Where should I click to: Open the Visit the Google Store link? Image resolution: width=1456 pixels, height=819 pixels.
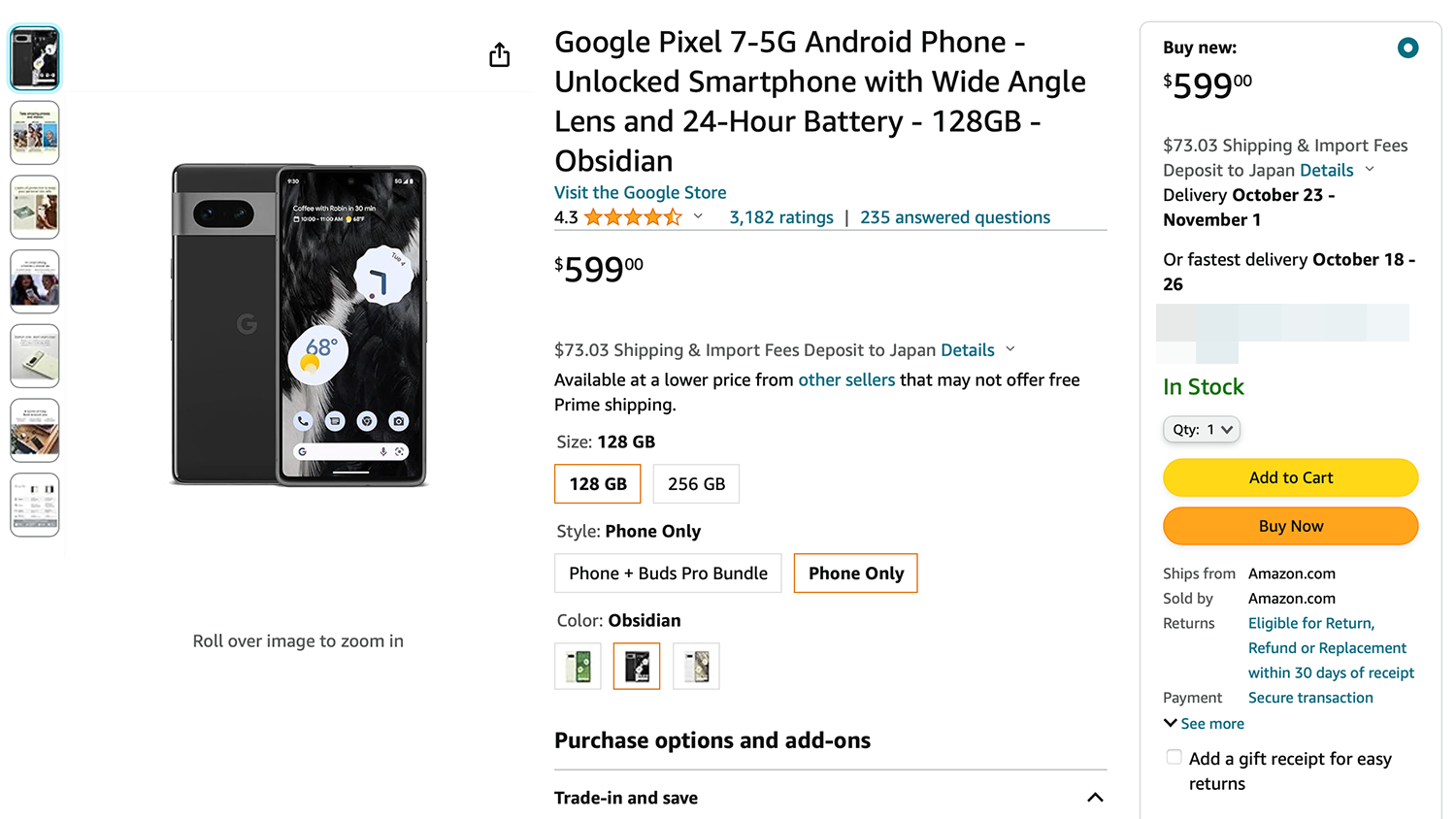[x=640, y=192]
